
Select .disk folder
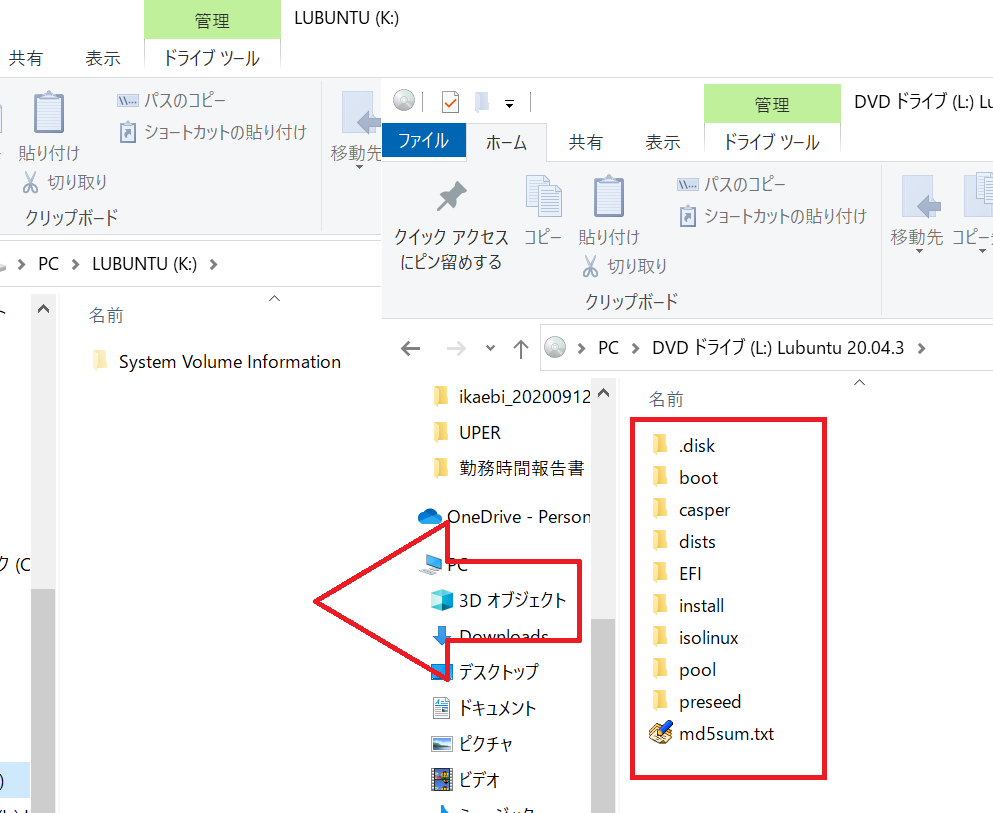coord(683,445)
